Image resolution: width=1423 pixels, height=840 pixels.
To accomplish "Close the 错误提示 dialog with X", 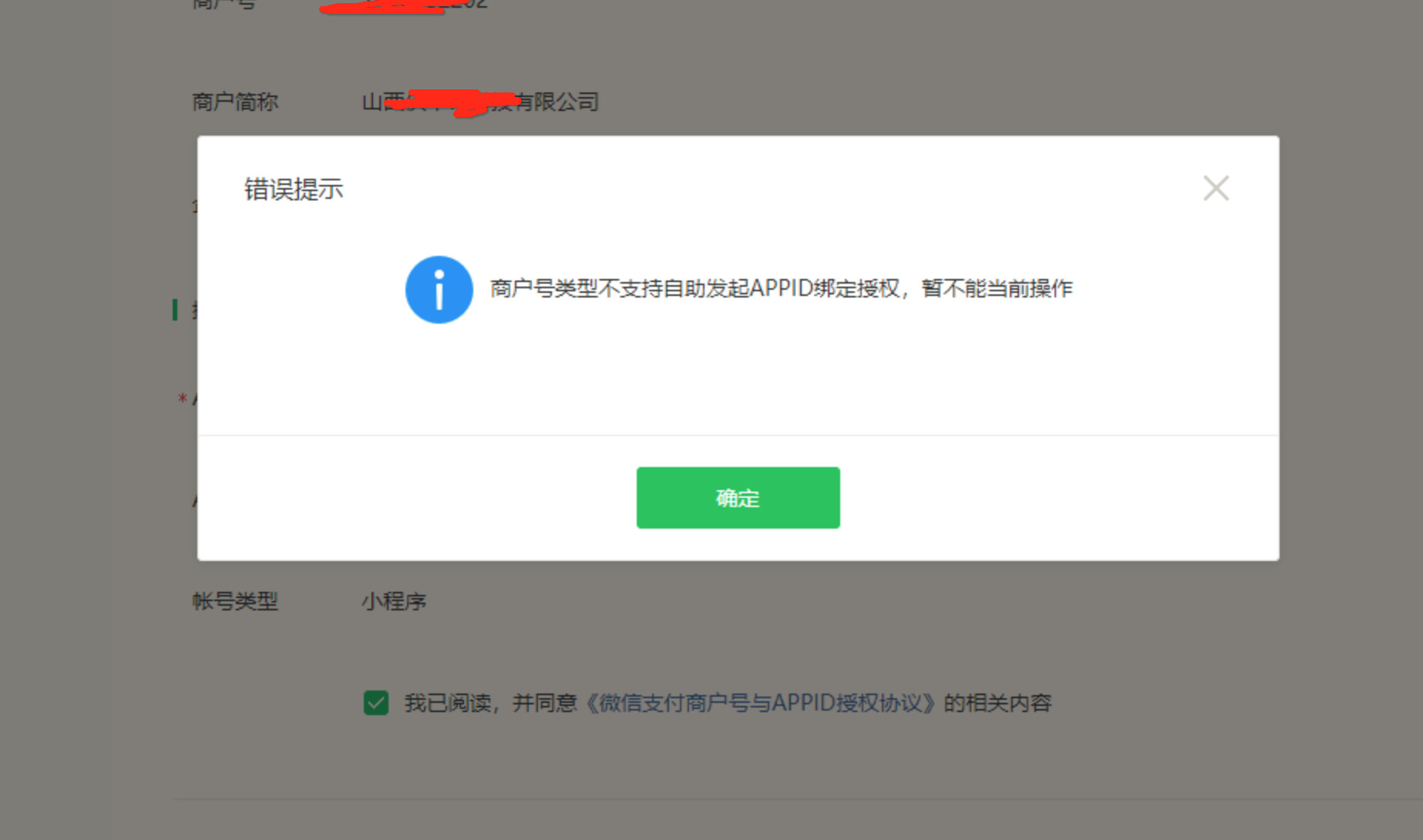I will pyautogui.click(x=1216, y=188).
